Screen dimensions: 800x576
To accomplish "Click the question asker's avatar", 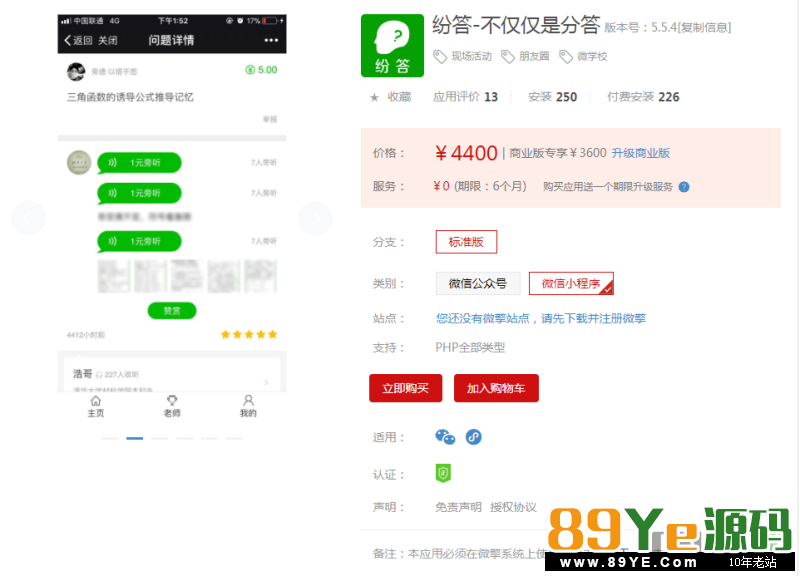I will (x=76, y=71).
